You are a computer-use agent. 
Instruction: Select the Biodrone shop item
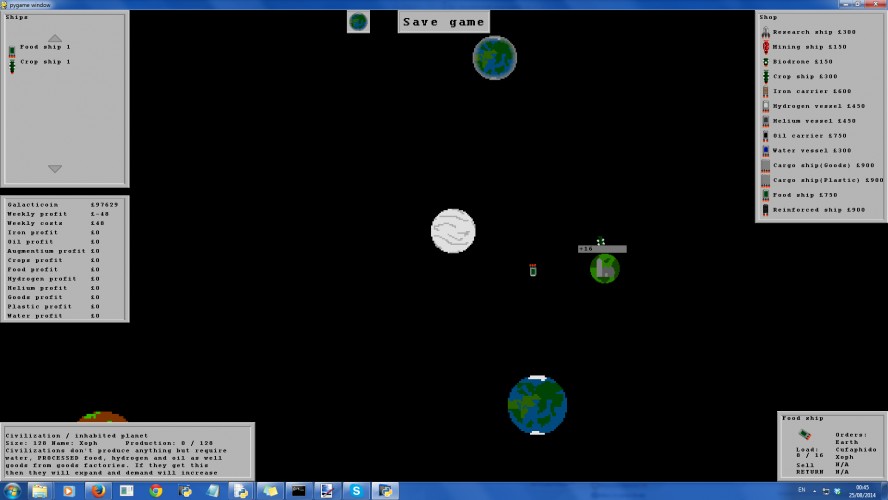797,62
